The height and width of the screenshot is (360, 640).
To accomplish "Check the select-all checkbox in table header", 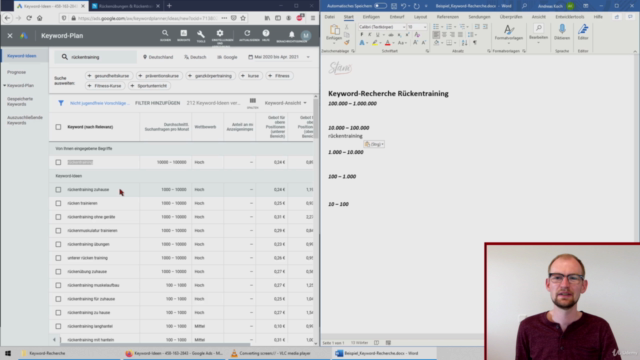I will 58,127.
